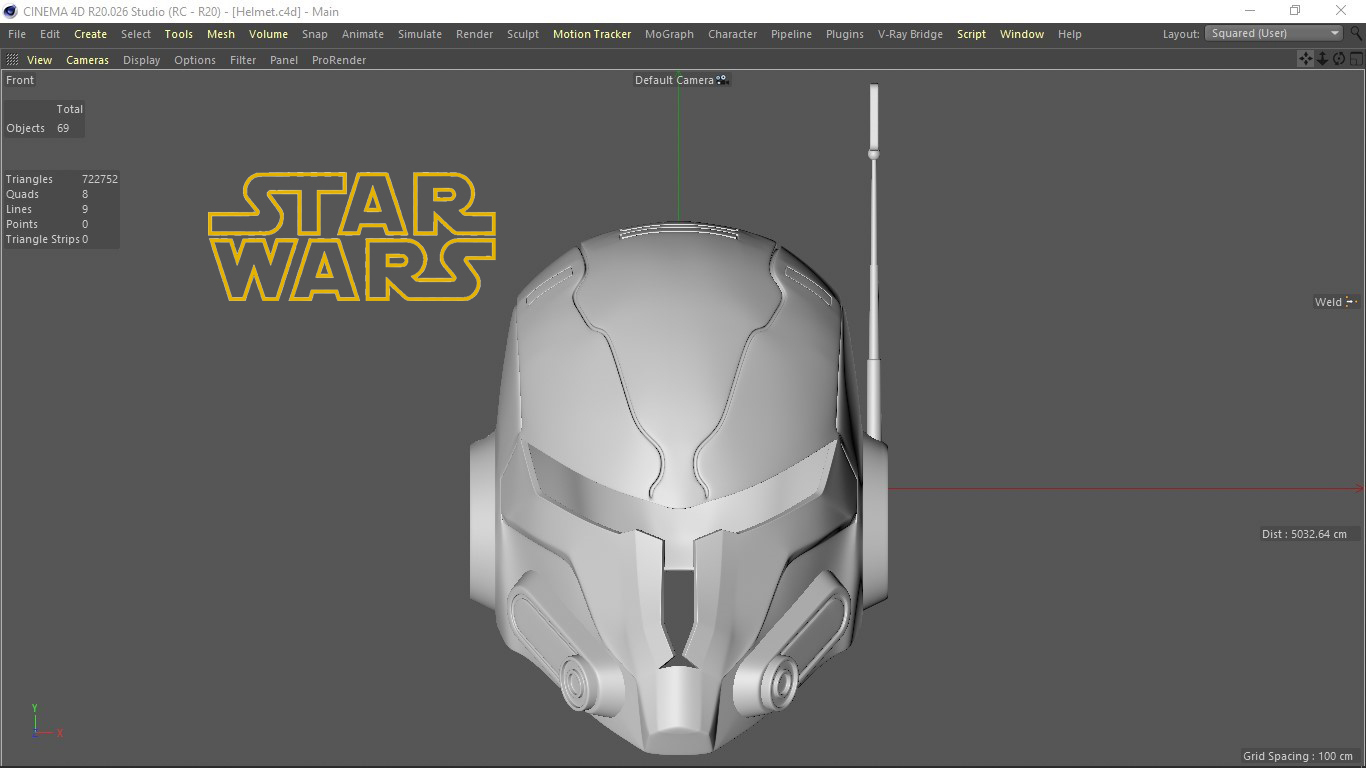Open the Simulate menu
The width and height of the screenshot is (1366, 768).
click(x=420, y=34)
